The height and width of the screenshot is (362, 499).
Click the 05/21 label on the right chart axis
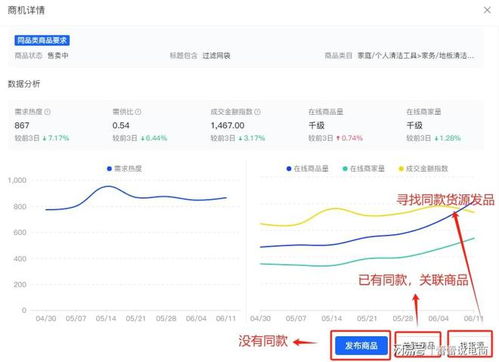(367, 319)
